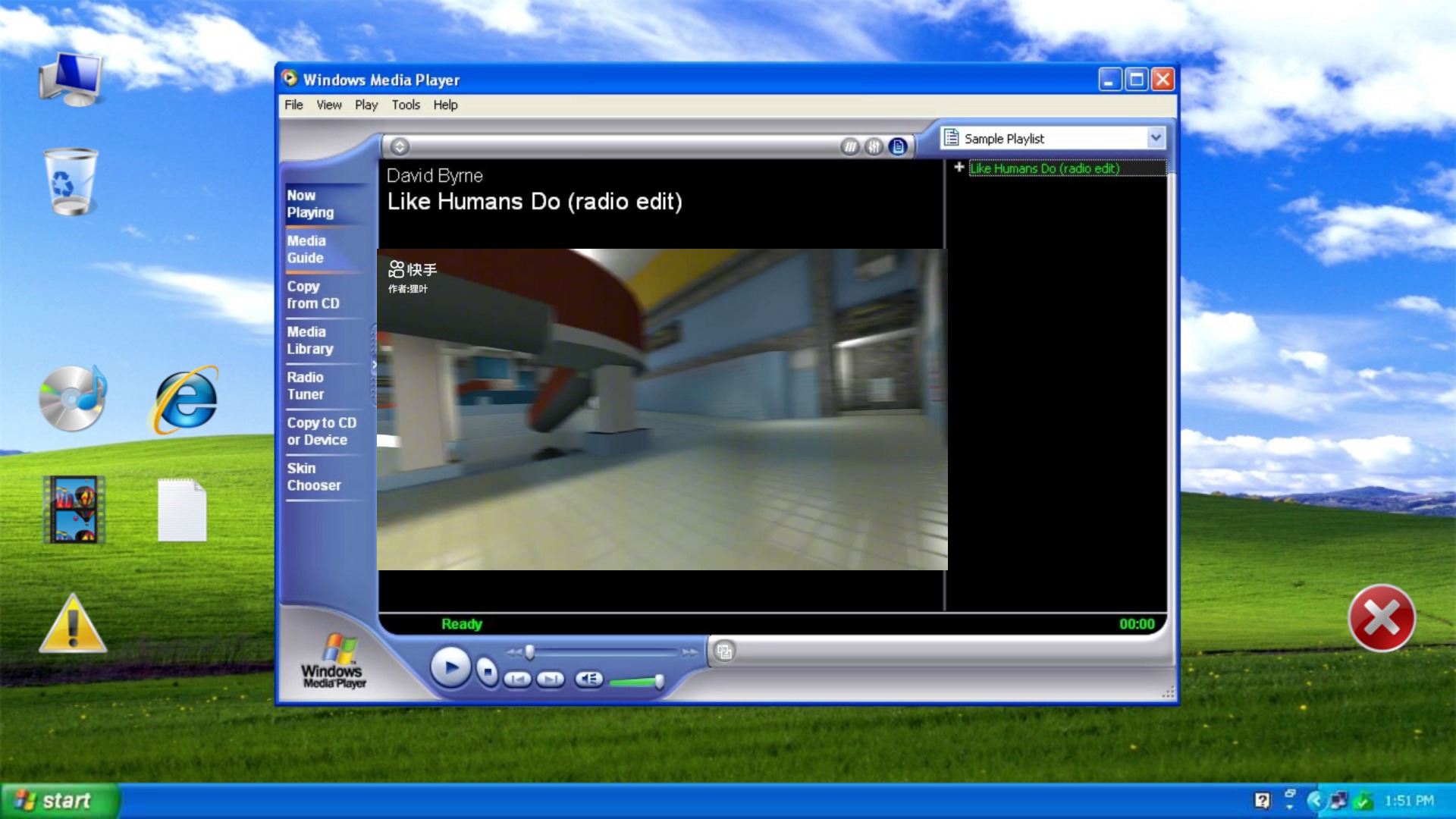Mute the audio with the speaker button
Screen dimensions: 1456x819
click(591, 679)
